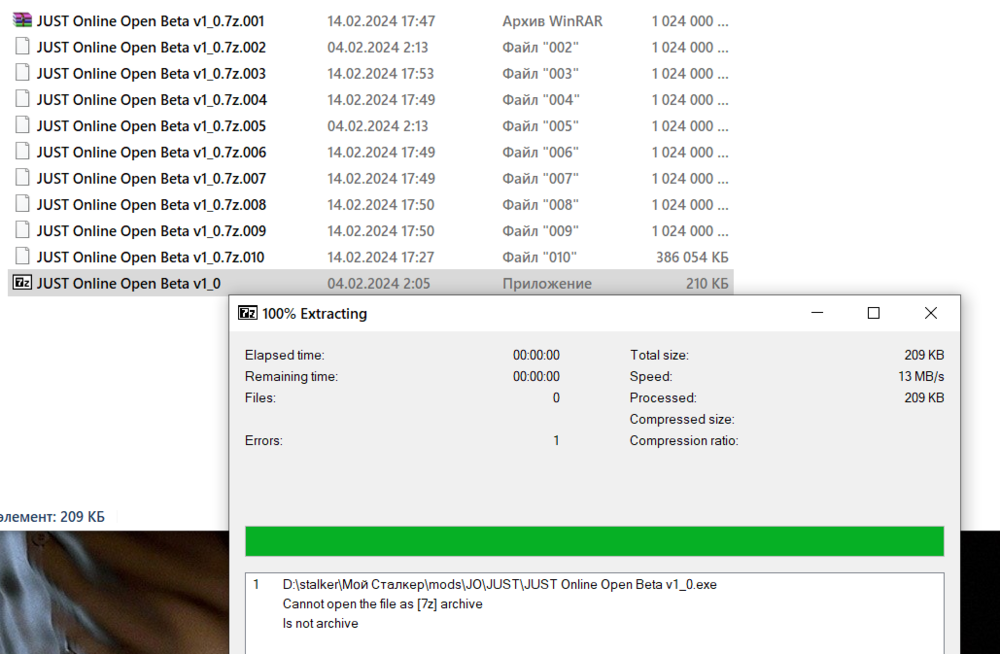1000x654 pixels.
Task: Click the Errors label in Extracting window
Action: 263,440
